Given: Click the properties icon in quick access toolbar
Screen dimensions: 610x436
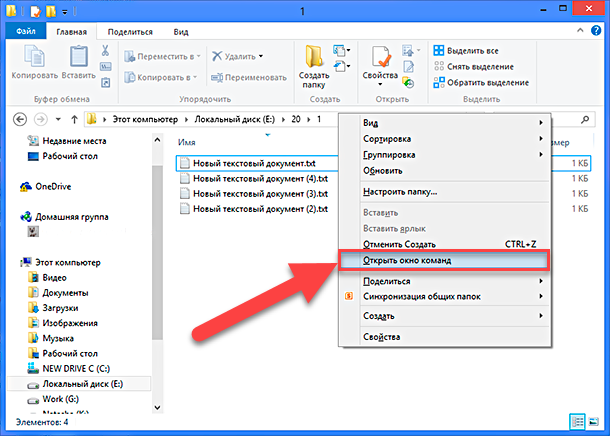Looking at the screenshot, I should pos(36,11).
